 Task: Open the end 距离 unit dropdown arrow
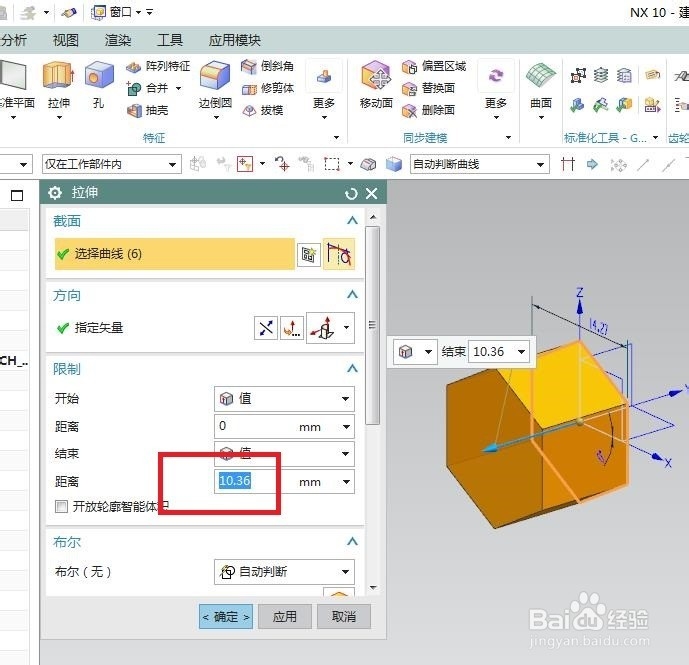click(x=346, y=482)
